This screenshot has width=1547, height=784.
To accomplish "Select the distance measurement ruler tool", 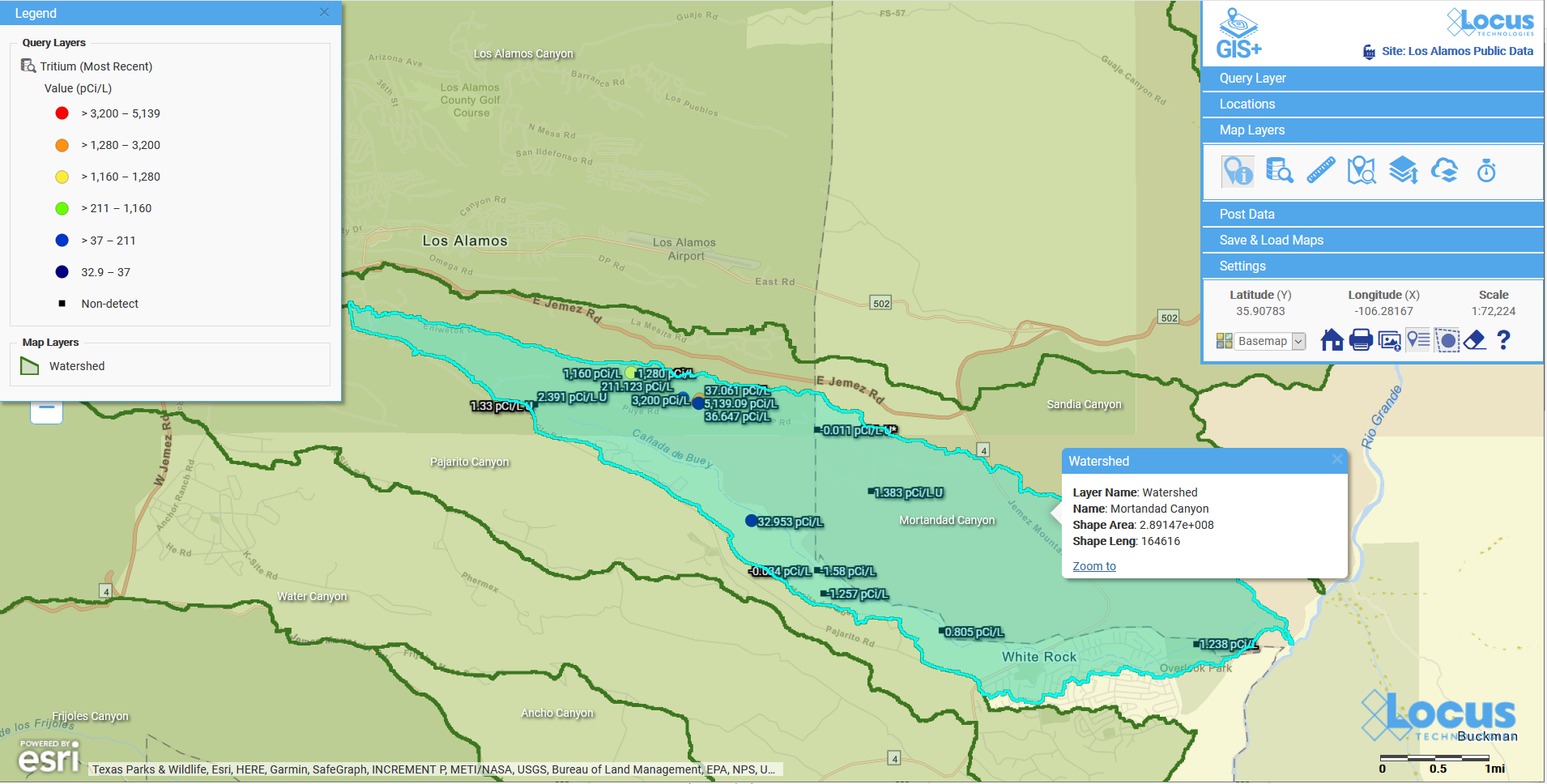I will tap(1320, 171).
